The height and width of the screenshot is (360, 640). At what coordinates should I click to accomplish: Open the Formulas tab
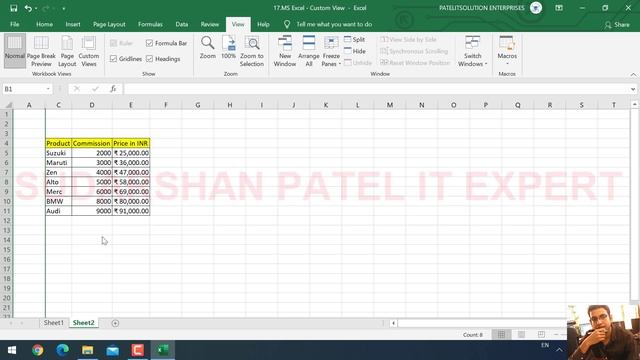150,24
